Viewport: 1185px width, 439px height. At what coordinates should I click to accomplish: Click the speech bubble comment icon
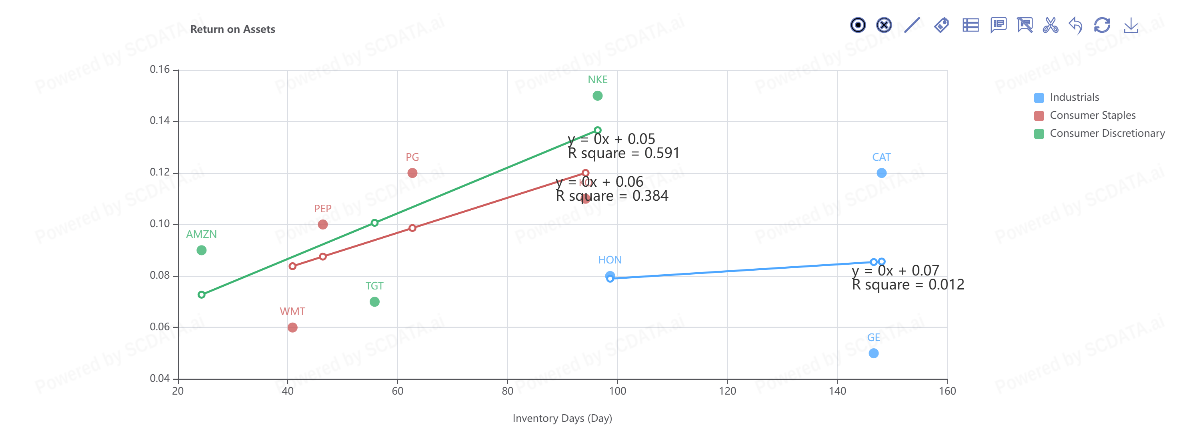tap(998, 25)
